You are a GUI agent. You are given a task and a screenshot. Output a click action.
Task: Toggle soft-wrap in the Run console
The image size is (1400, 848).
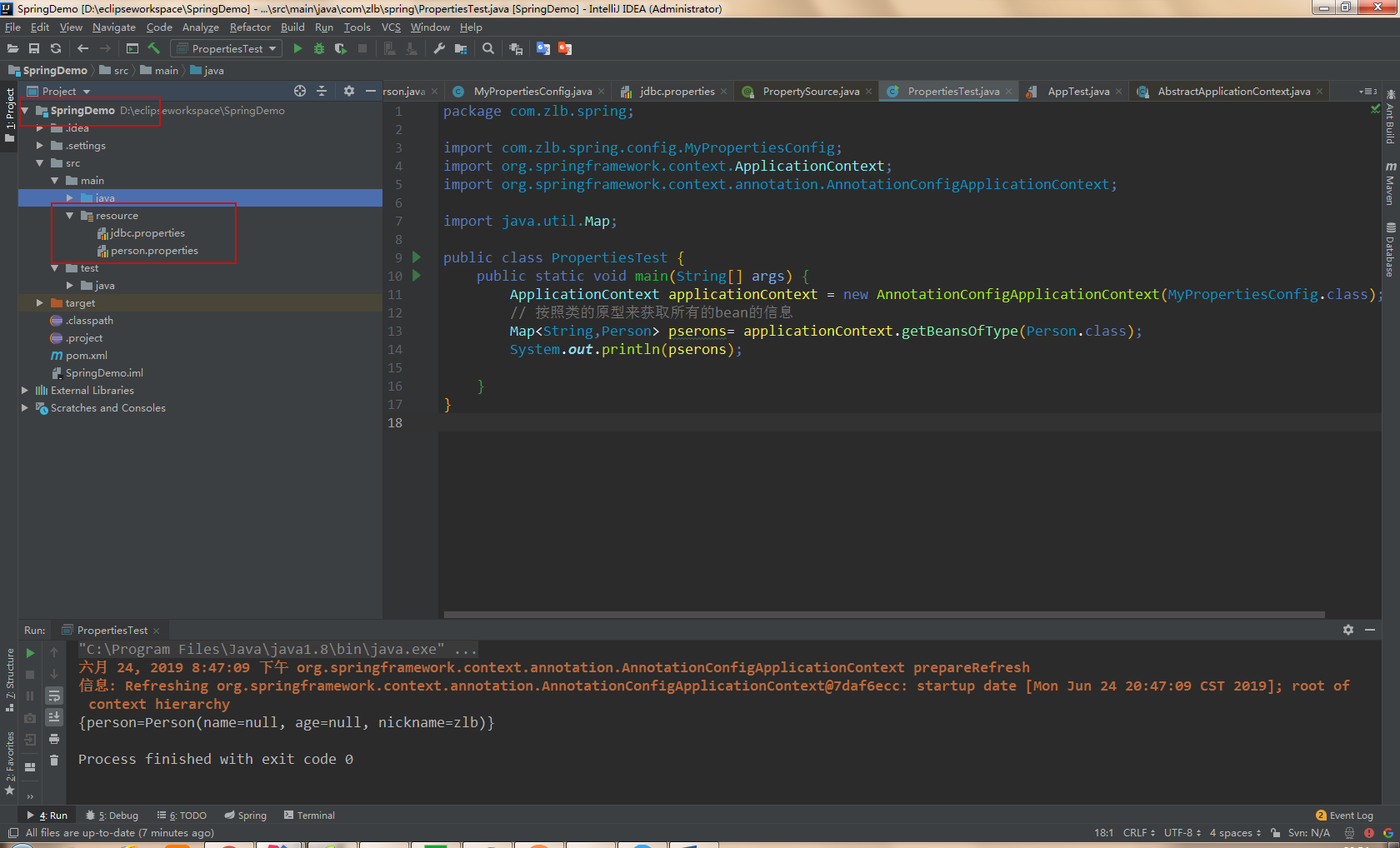[x=54, y=696]
